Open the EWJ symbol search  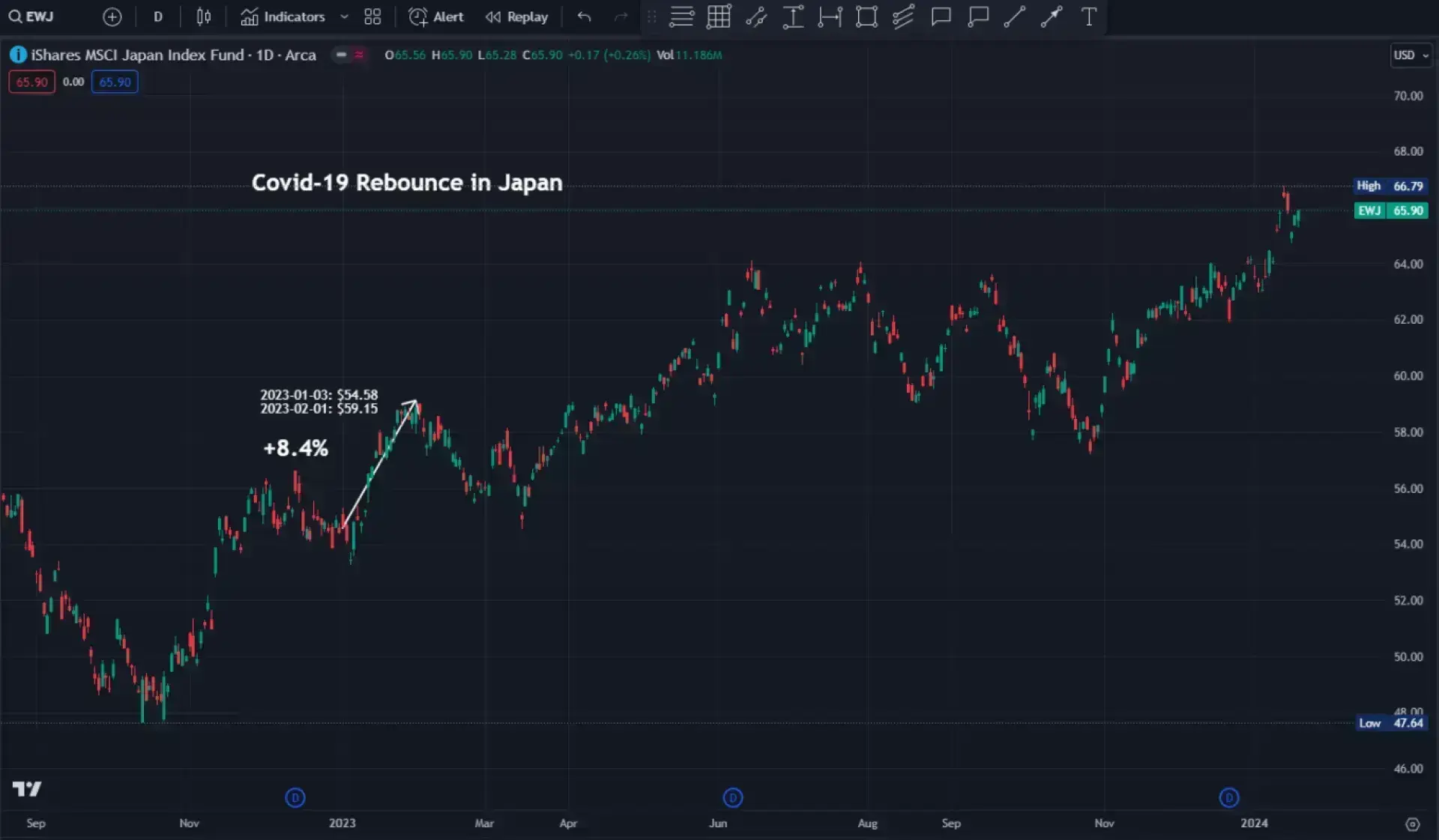point(31,16)
